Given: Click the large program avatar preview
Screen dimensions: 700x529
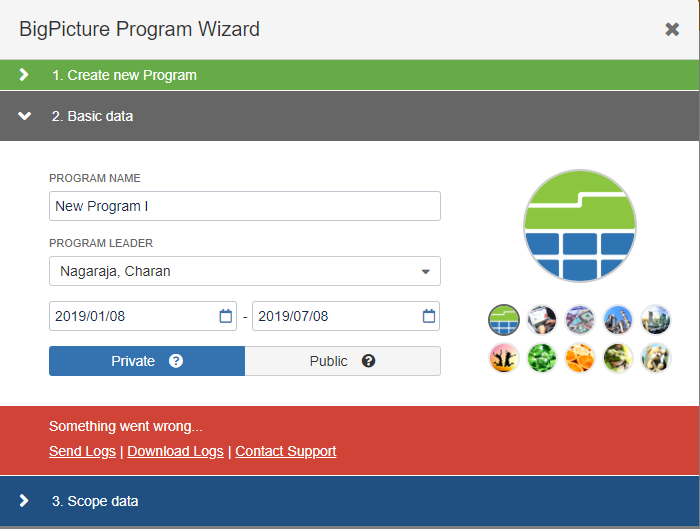Looking at the screenshot, I should pos(580,226).
